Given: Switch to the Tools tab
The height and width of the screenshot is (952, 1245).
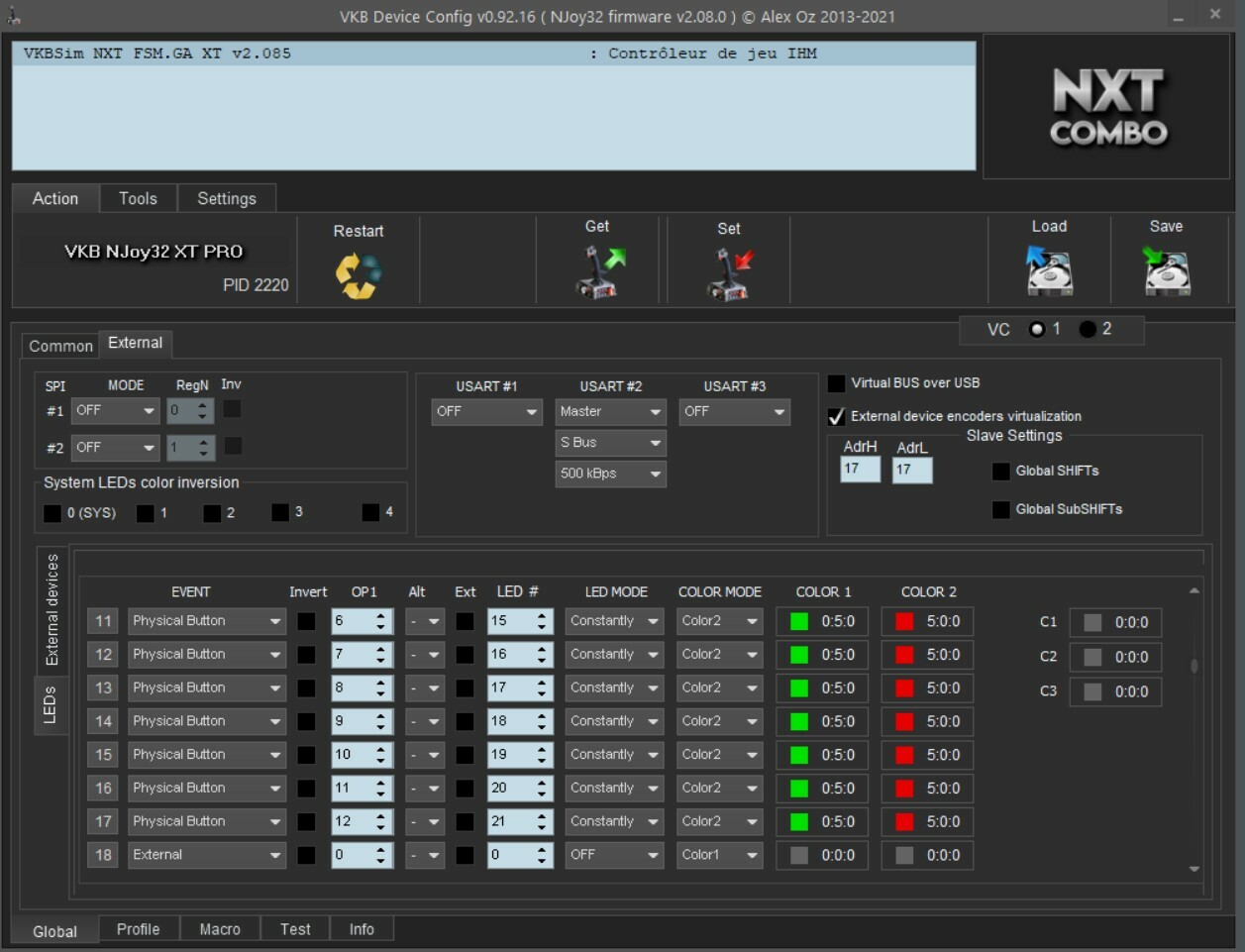Looking at the screenshot, I should 138,199.
